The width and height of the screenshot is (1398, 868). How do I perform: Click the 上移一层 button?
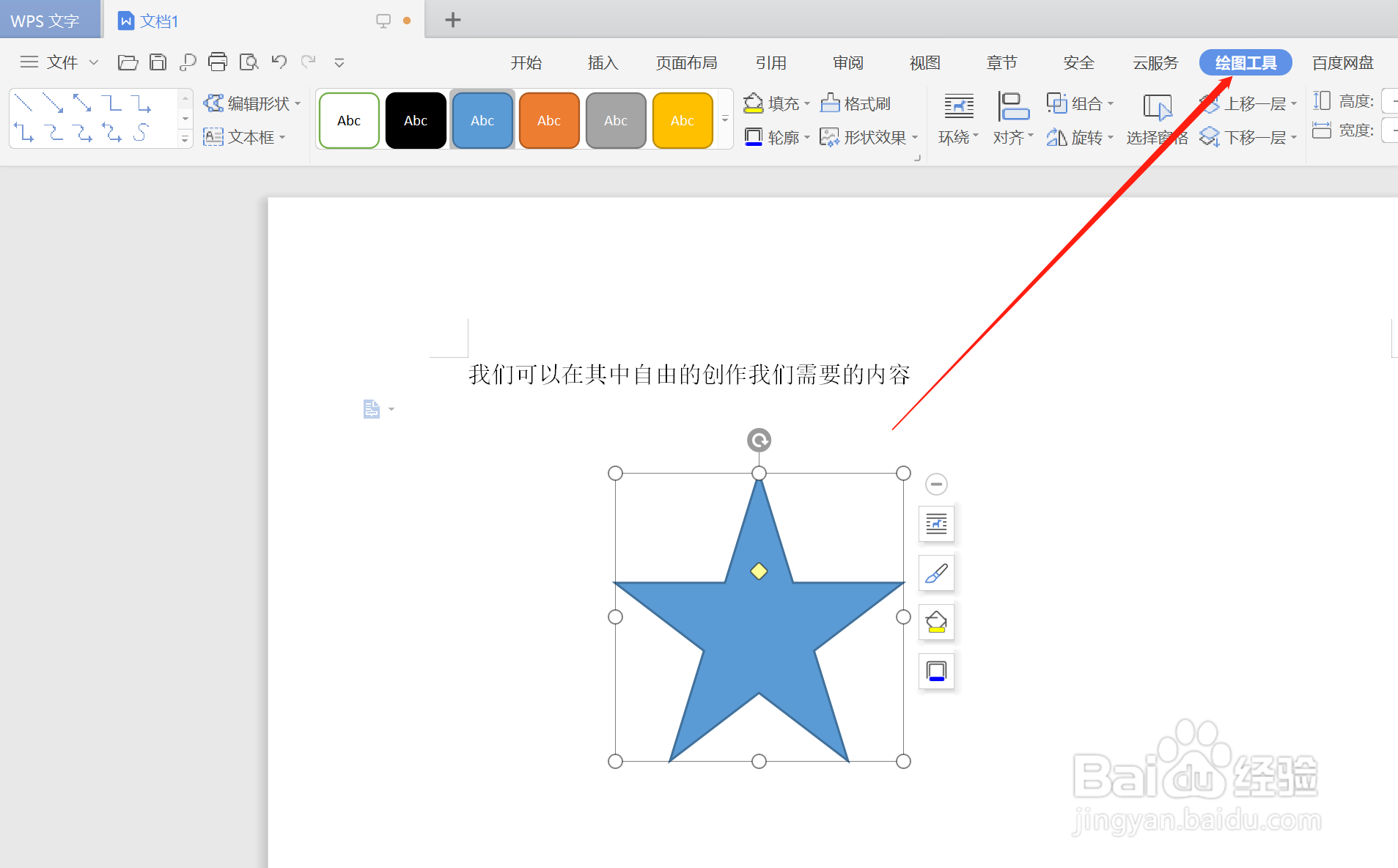click(1248, 103)
